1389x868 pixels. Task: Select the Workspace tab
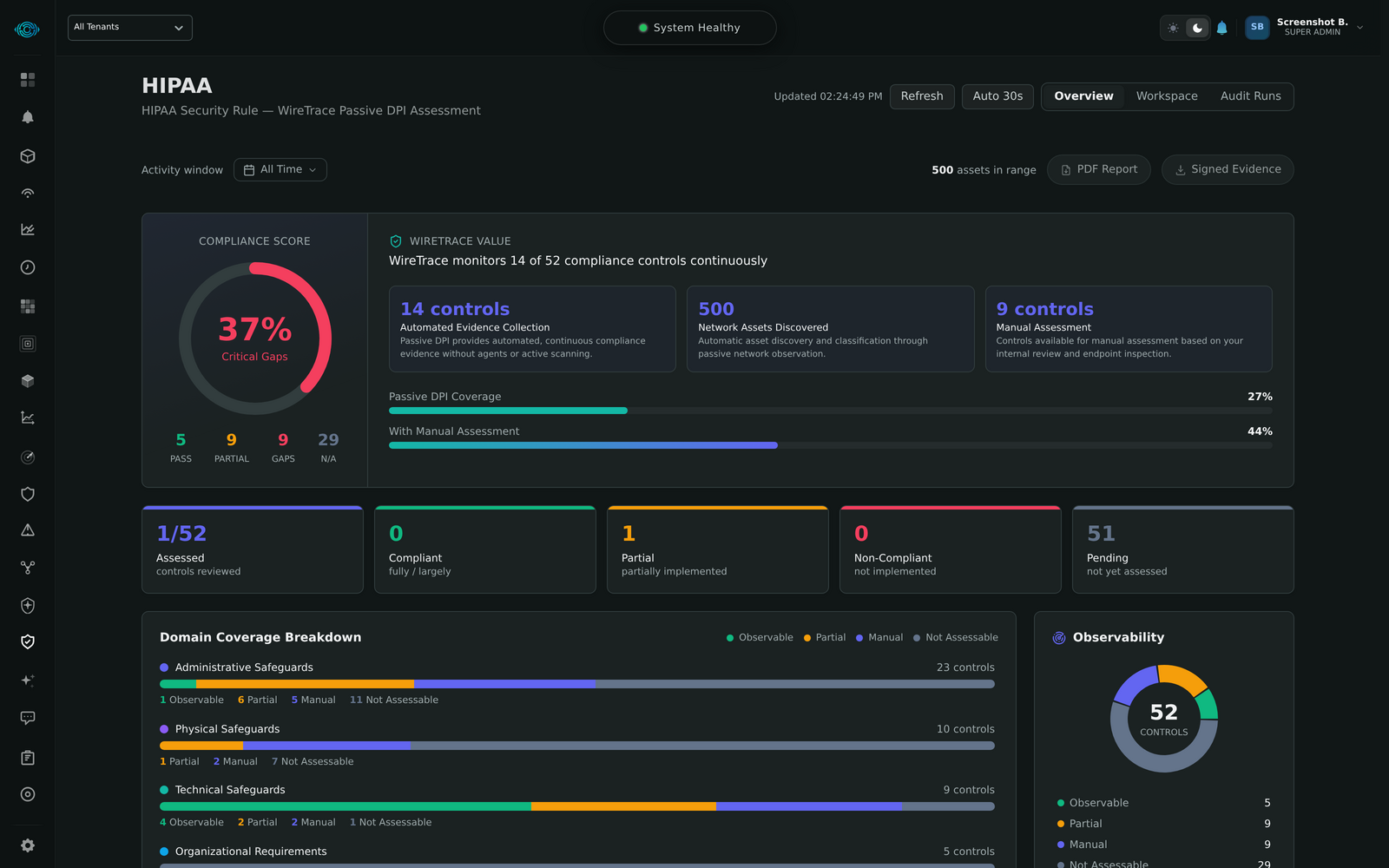(x=1167, y=96)
